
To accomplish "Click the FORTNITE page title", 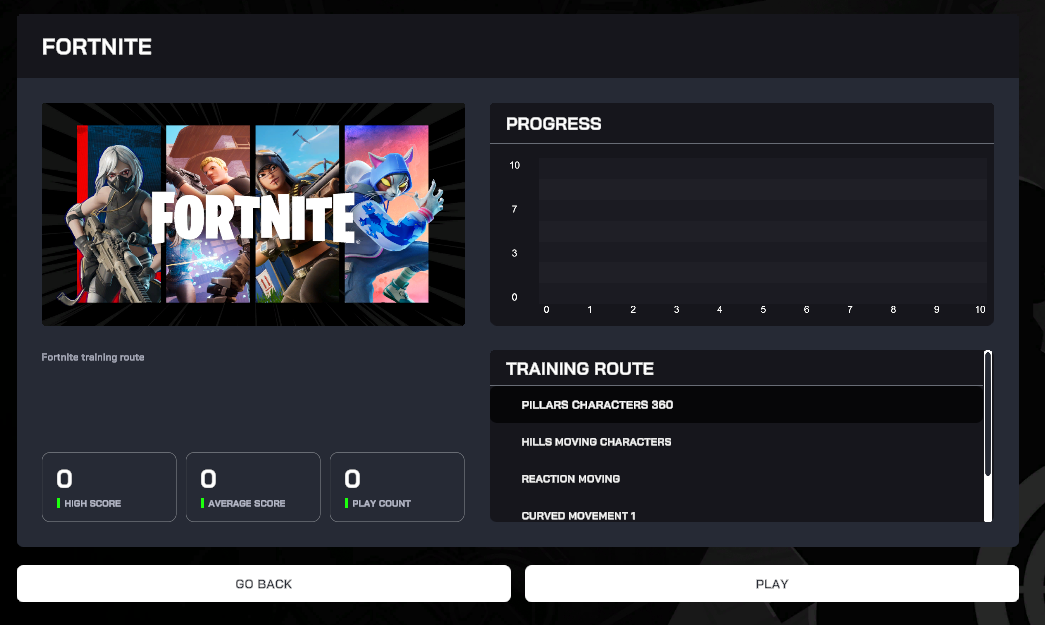I will (x=97, y=47).
